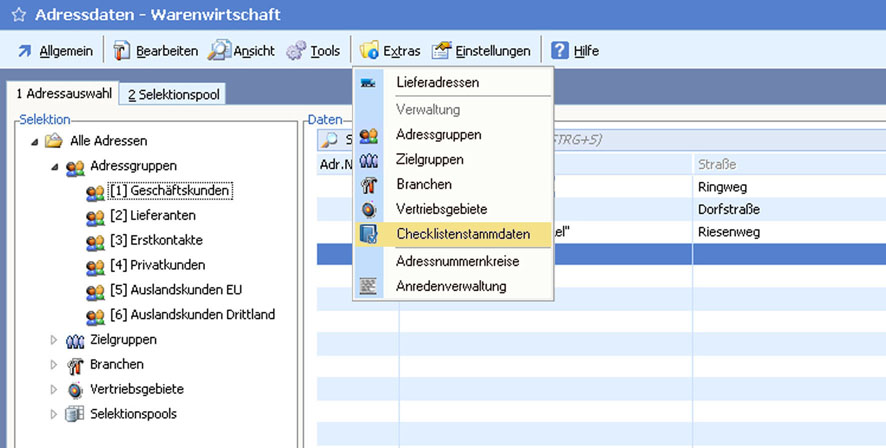The image size is (886, 448).
Task: Collapse the Adressgruppen tree node
Action: (x=55, y=166)
